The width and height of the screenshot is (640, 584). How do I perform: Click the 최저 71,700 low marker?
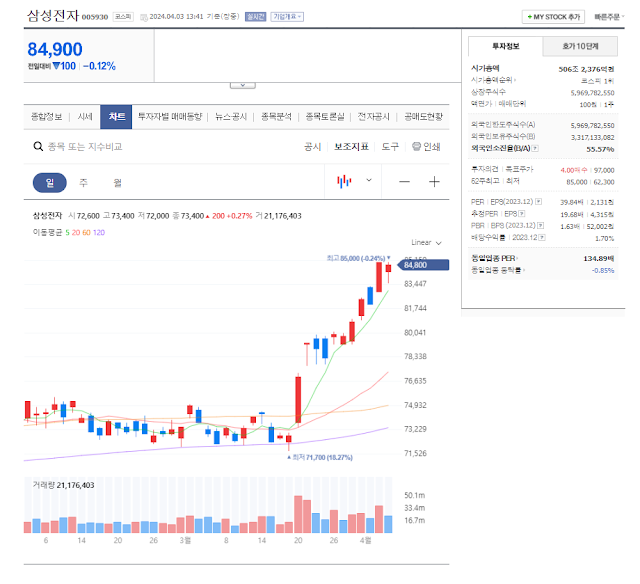pyautogui.click(x=322, y=457)
